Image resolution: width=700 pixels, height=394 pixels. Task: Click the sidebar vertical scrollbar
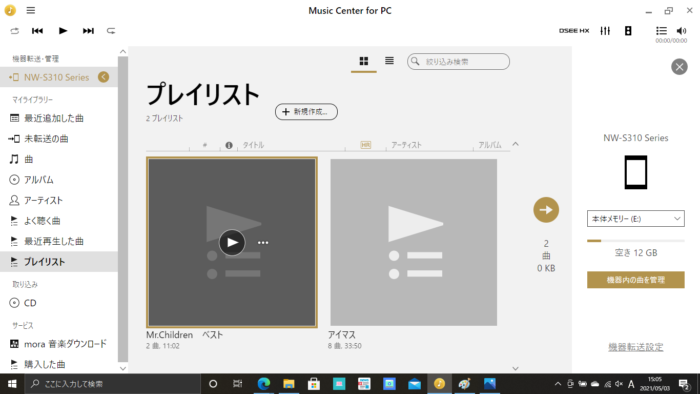(x=123, y=209)
